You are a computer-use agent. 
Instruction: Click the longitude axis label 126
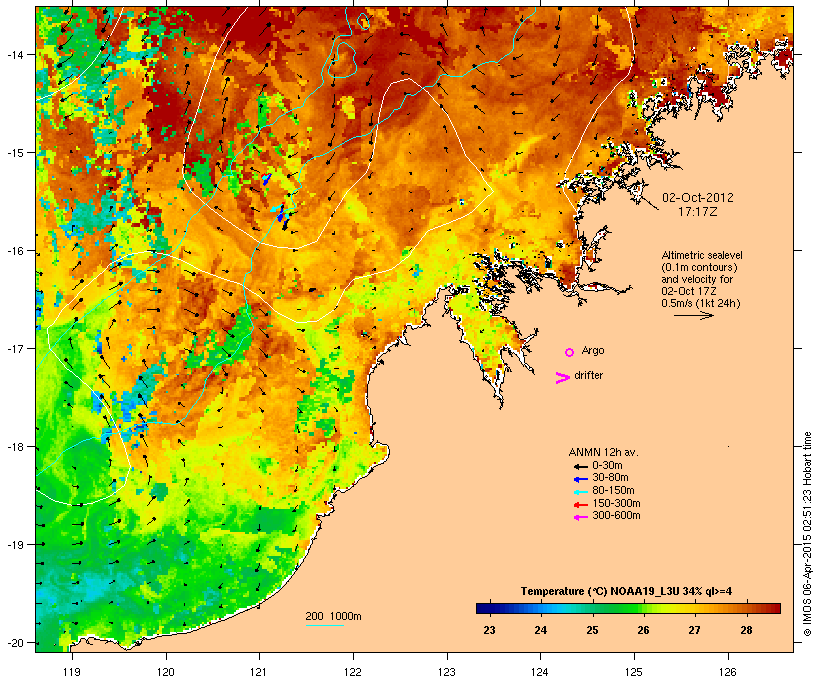(x=728, y=672)
